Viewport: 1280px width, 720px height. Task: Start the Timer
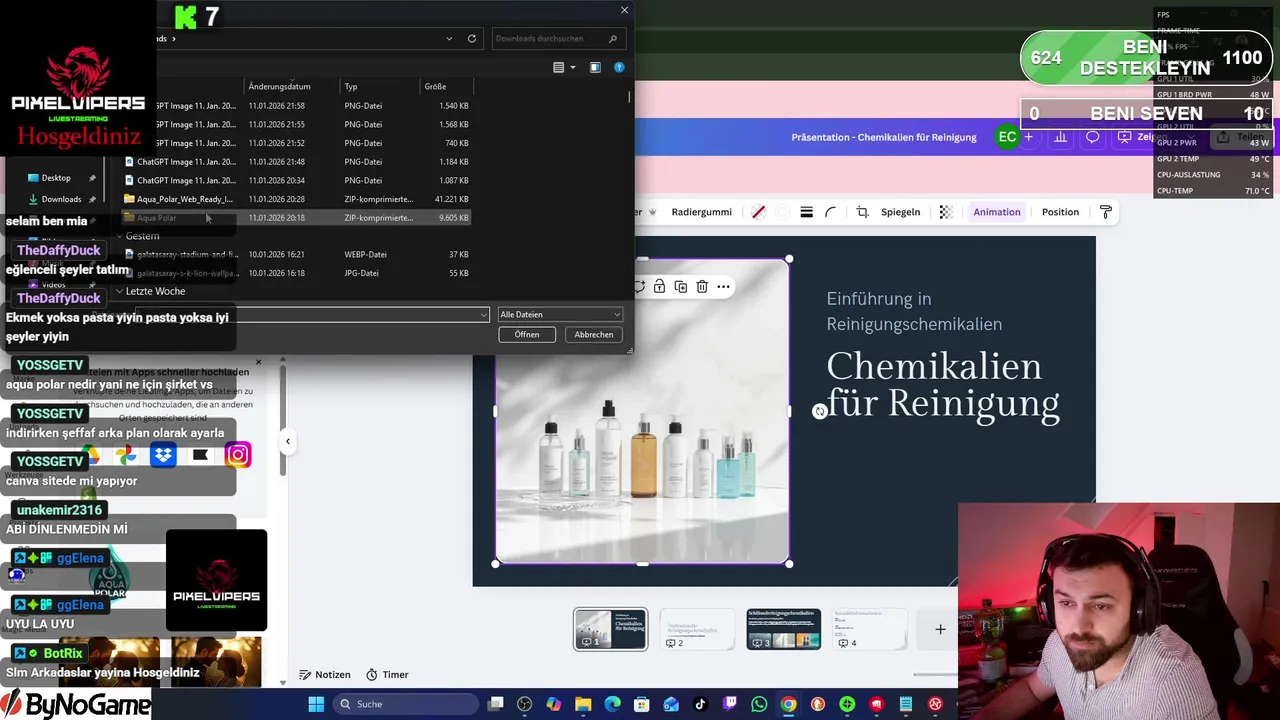pyautogui.click(x=387, y=675)
